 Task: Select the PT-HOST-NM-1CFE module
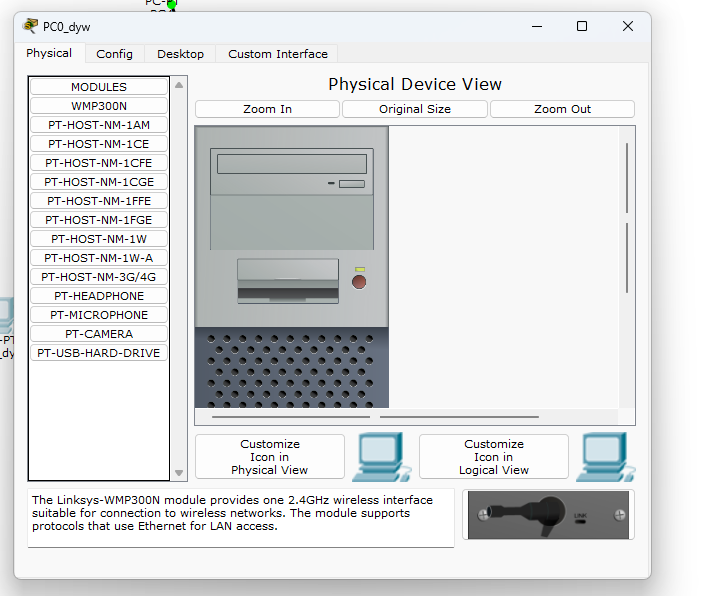(x=99, y=163)
